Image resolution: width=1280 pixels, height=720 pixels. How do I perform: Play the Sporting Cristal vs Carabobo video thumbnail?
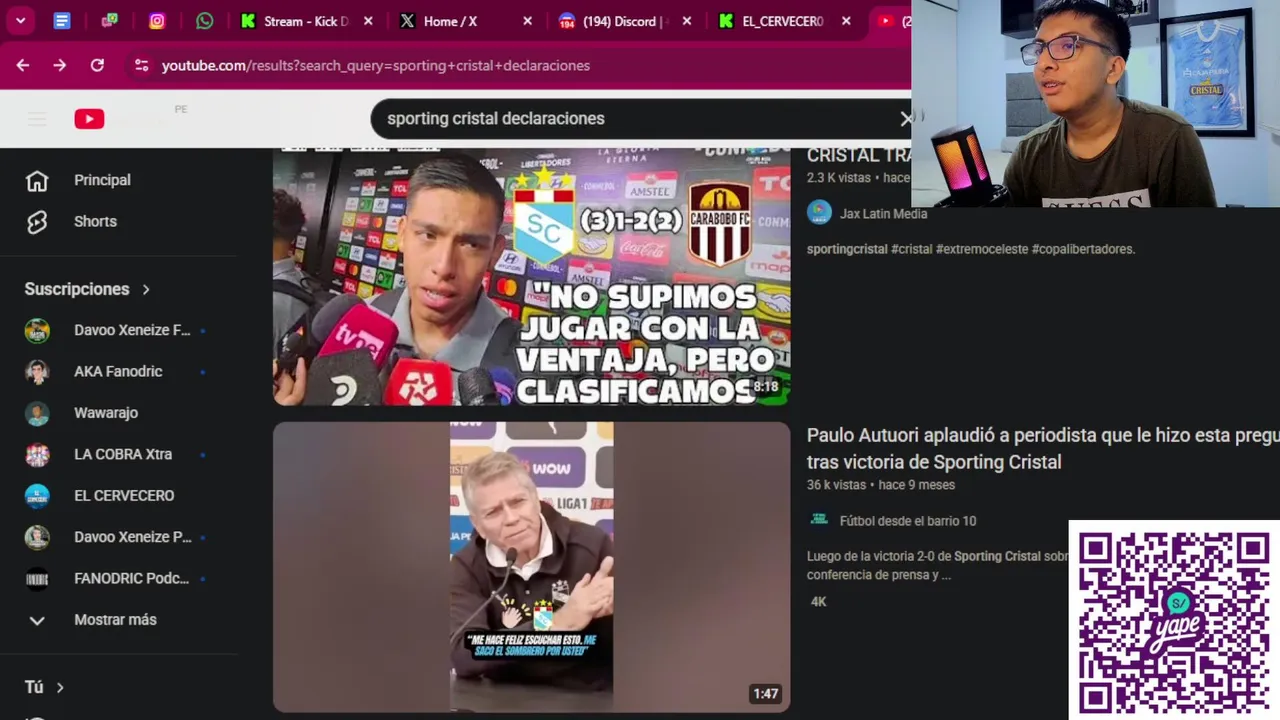[531, 276]
